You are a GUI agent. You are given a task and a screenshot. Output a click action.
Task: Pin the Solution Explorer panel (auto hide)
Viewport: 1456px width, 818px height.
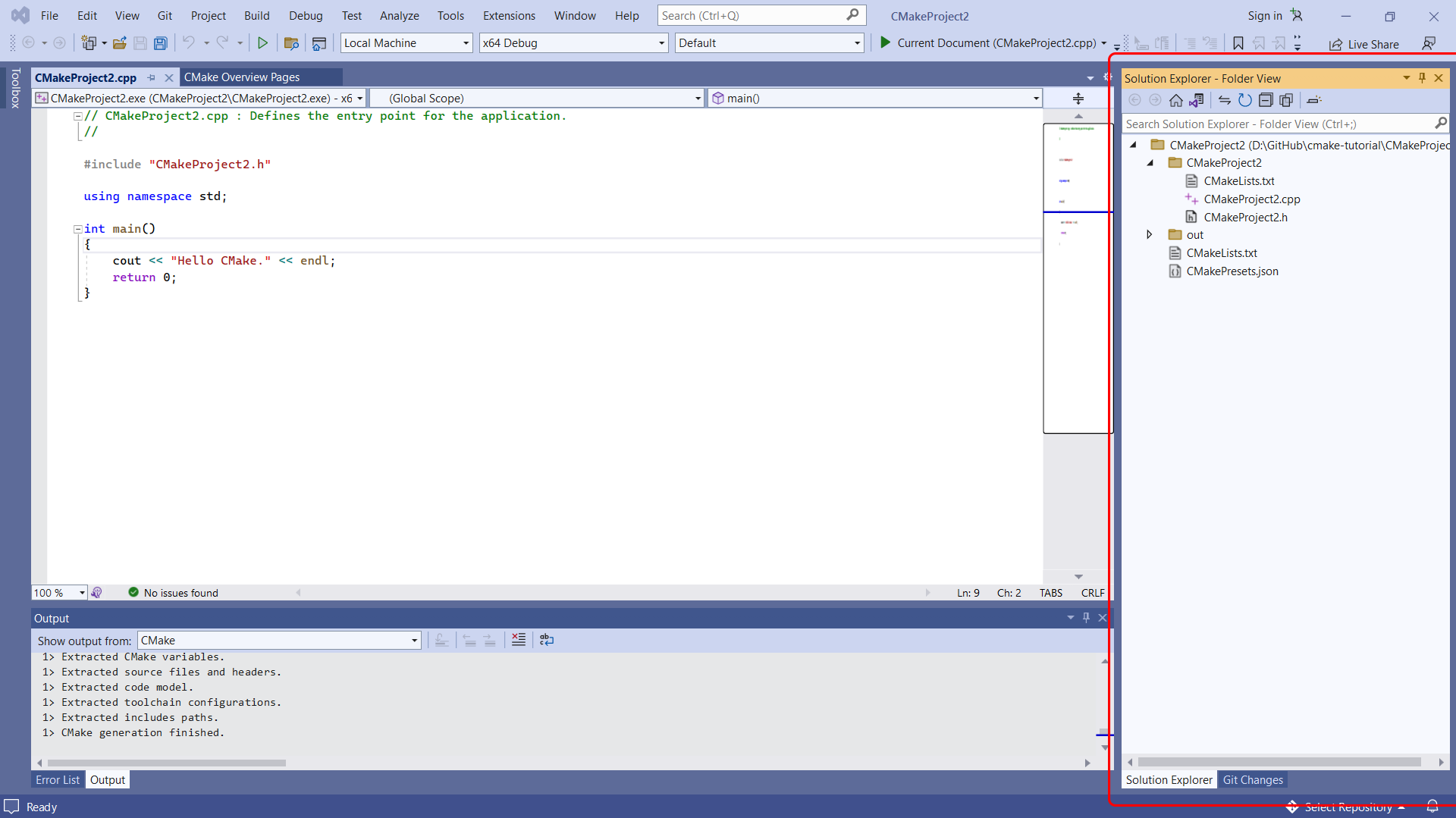[1422, 78]
